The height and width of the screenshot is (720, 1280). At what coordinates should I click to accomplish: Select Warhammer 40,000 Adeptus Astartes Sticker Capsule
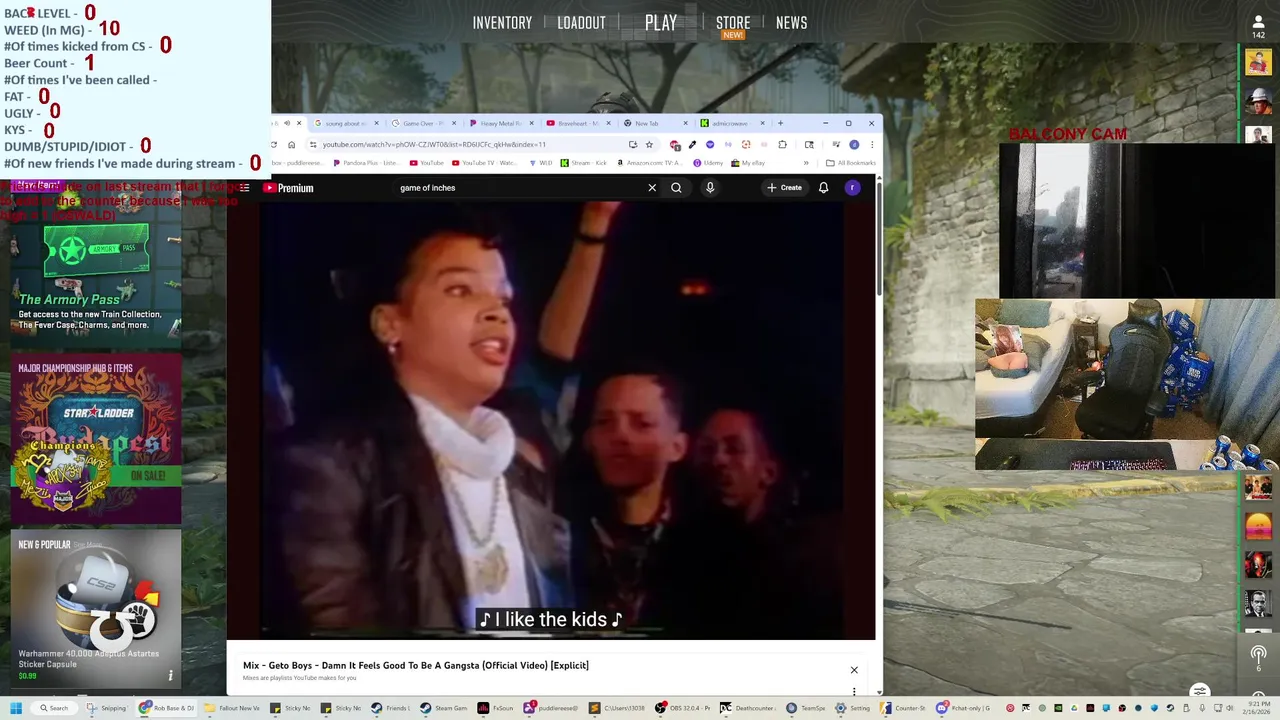click(96, 608)
